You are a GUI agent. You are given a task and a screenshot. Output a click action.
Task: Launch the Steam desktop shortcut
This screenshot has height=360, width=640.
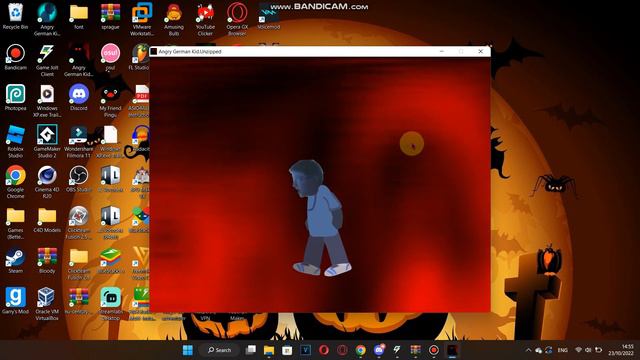click(16, 260)
